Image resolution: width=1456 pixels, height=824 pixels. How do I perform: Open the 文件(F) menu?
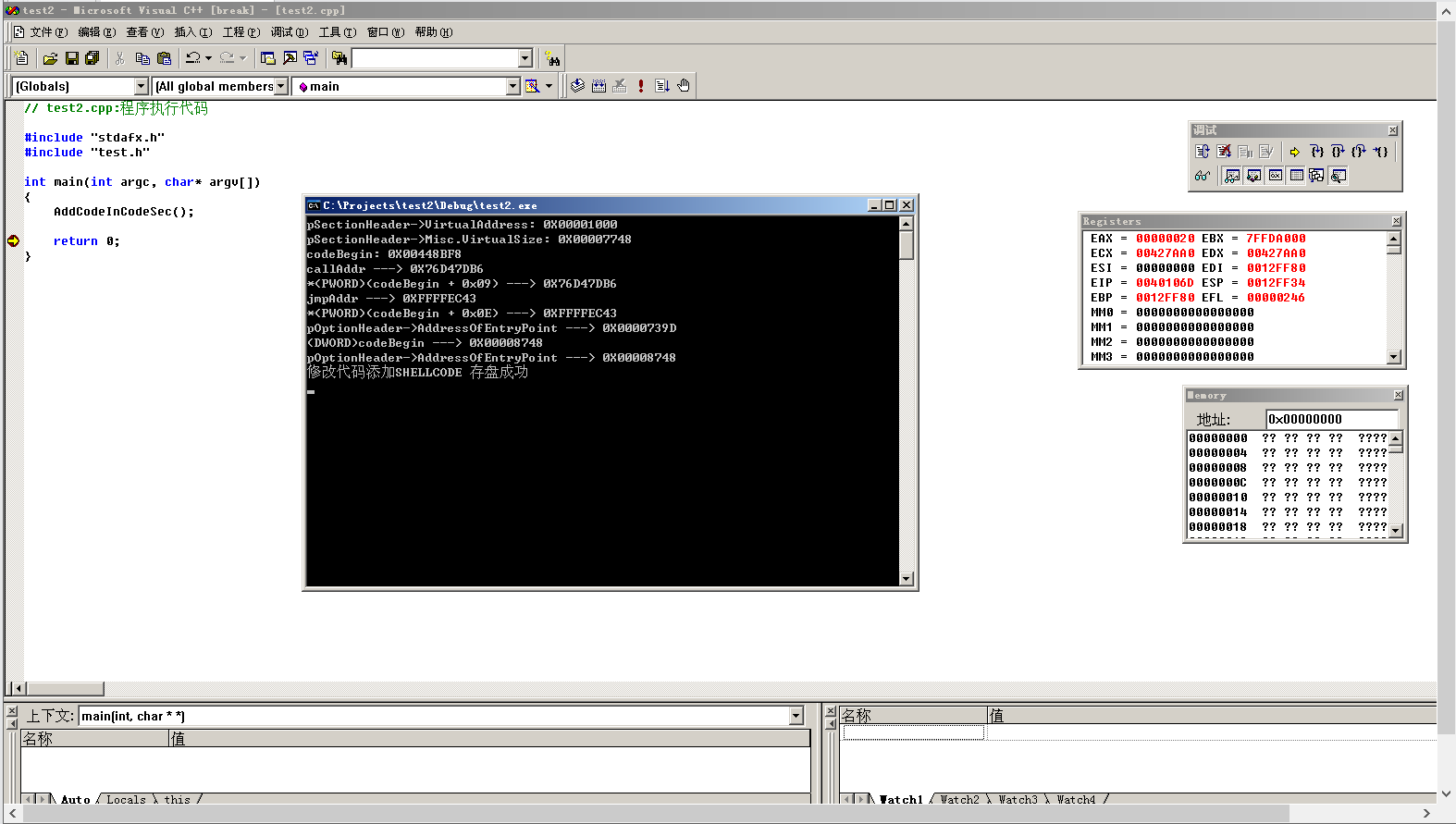(48, 32)
